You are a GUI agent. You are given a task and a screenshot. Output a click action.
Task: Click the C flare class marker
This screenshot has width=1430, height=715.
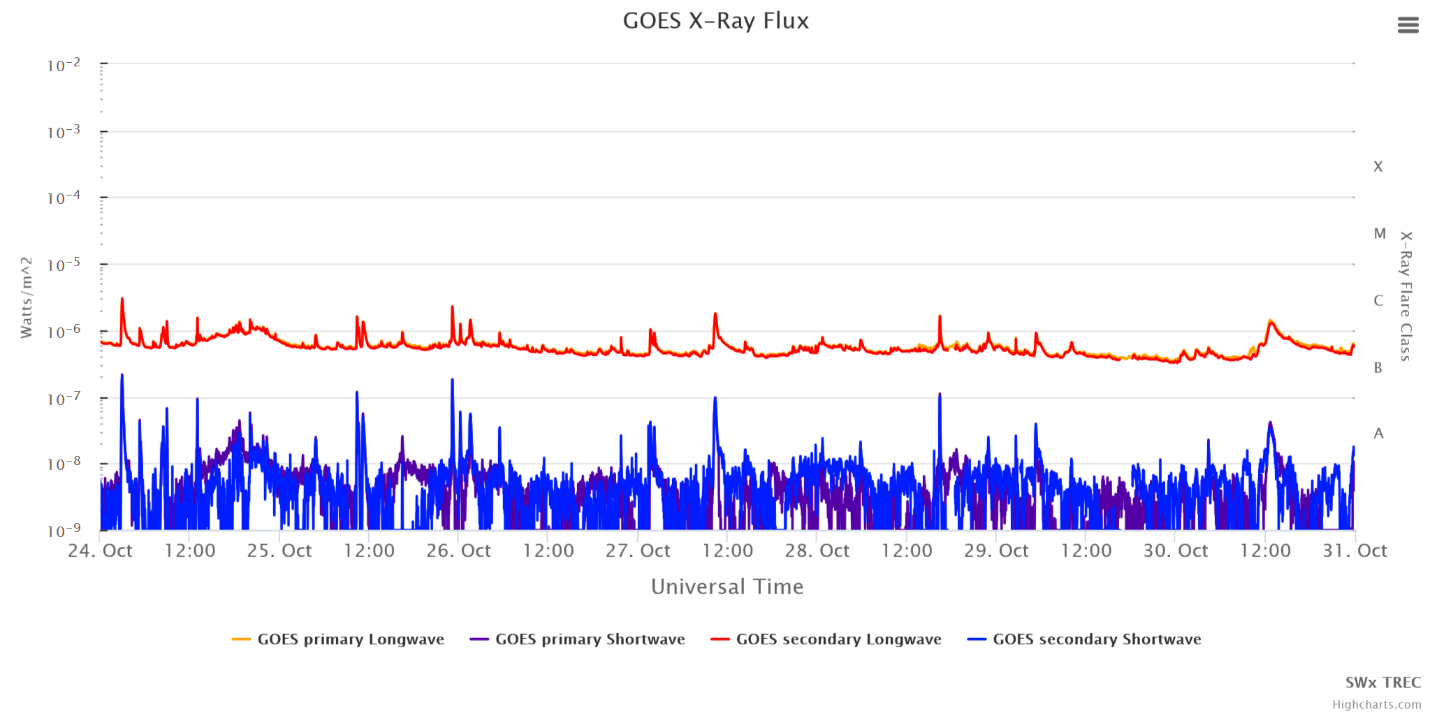pyautogui.click(x=1378, y=300)
